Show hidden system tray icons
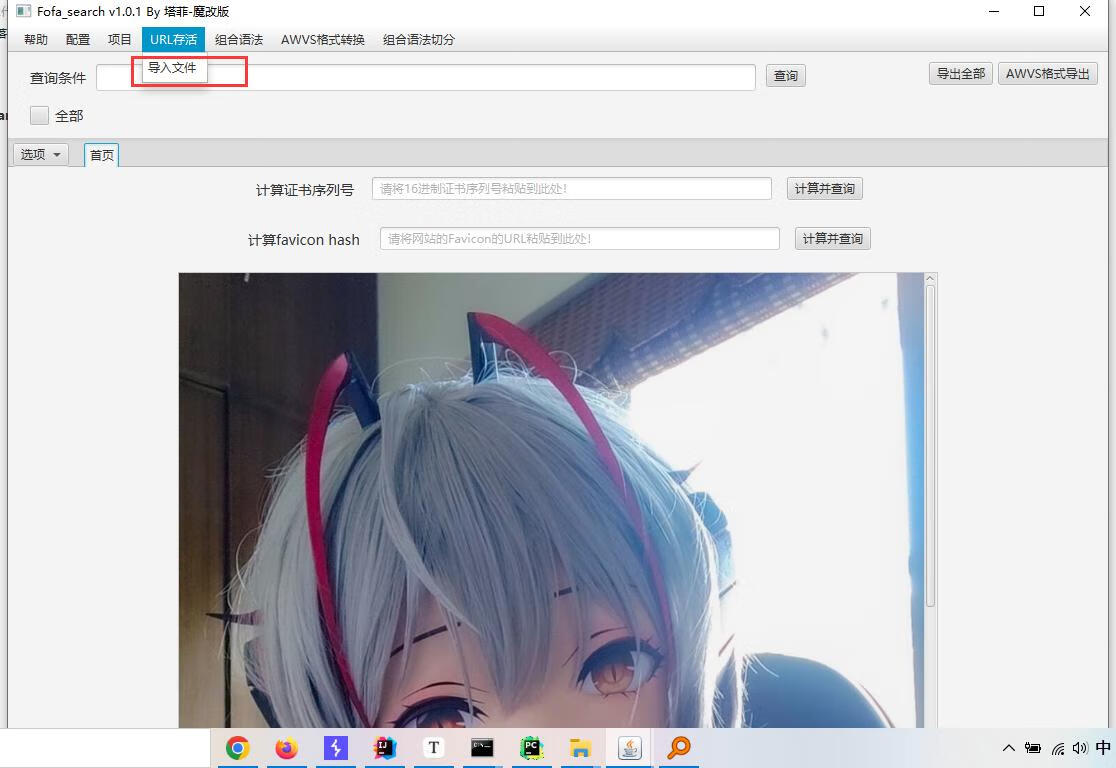Image resolution: width=1116 pixels, height=768 pixels. (x=1009, y=748)
